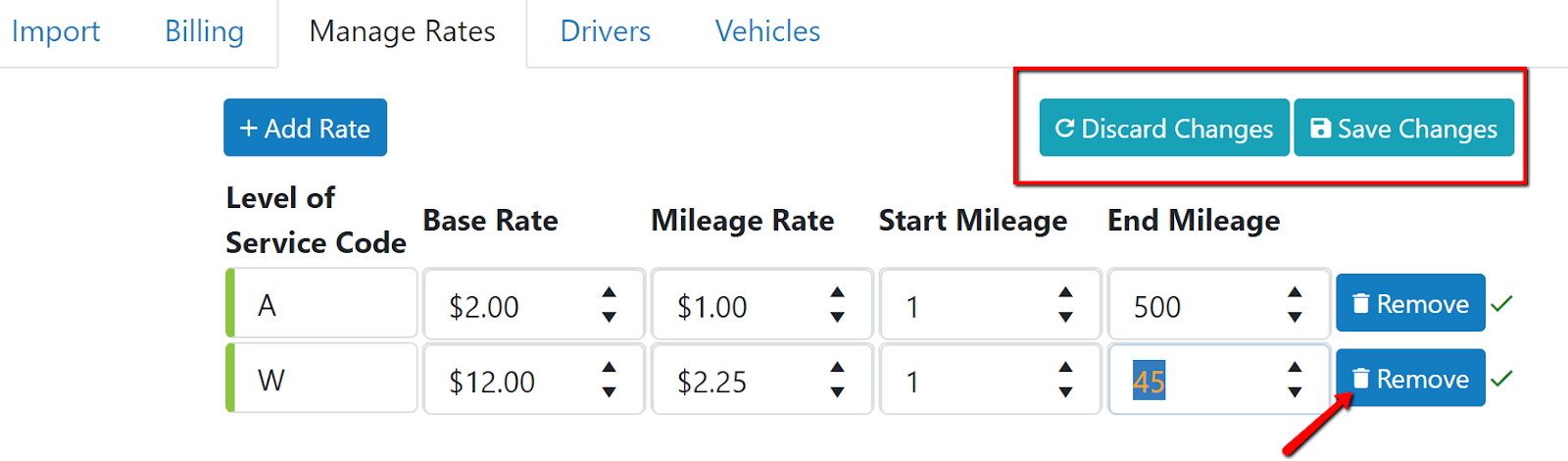The width and height of the screenshot is (1568, 461).
Task: Click green checkmark beside row W
Action: click(1501, 378)
